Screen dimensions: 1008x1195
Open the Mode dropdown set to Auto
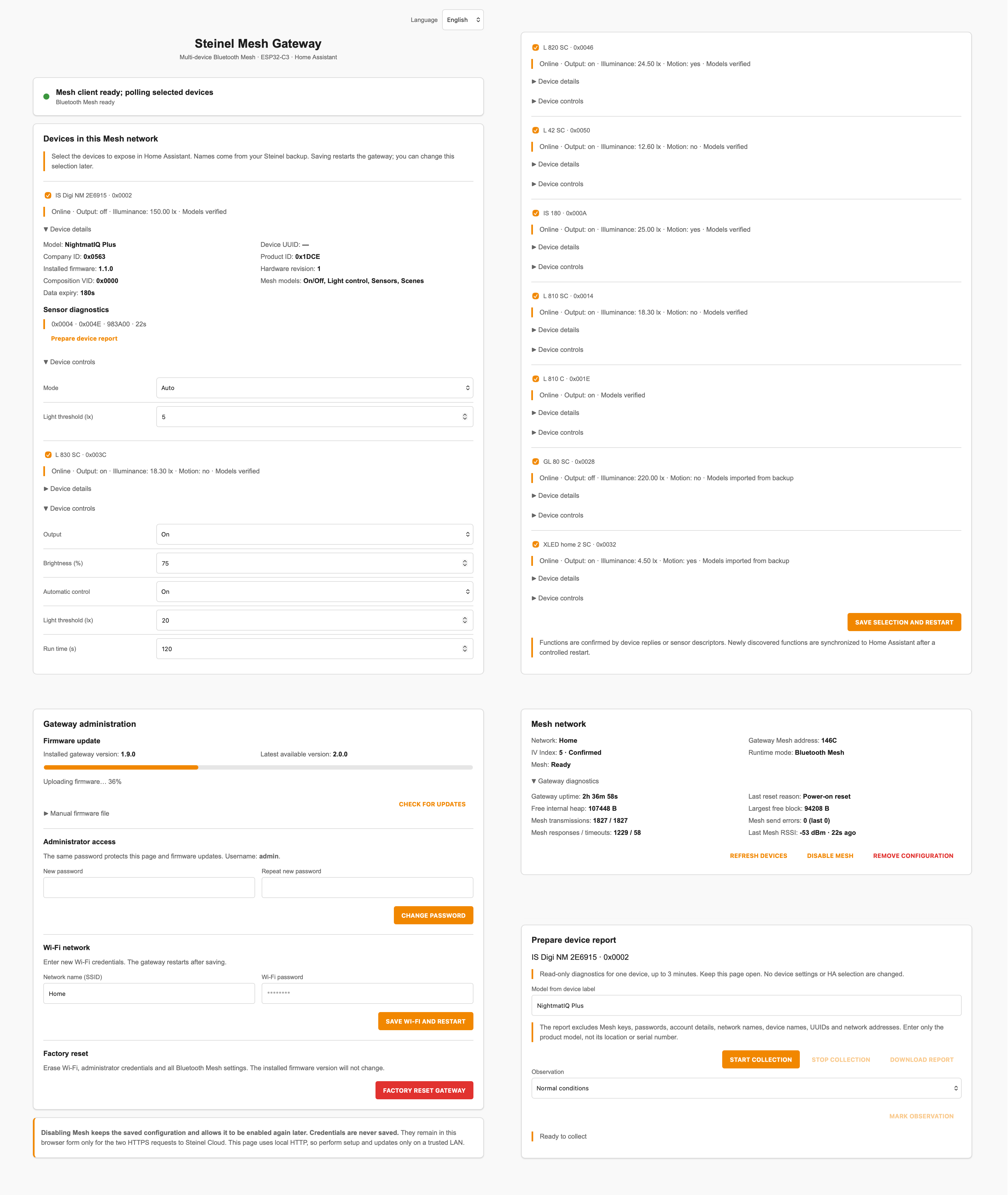[314, 388]
